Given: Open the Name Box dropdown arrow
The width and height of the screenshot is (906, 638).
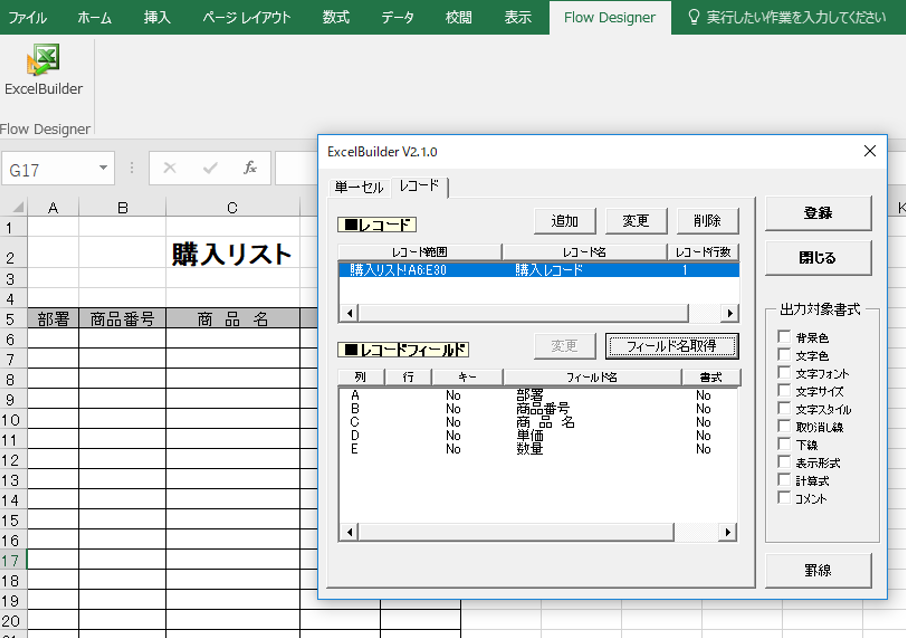Looking at the screenshot, I should point(103,168).
